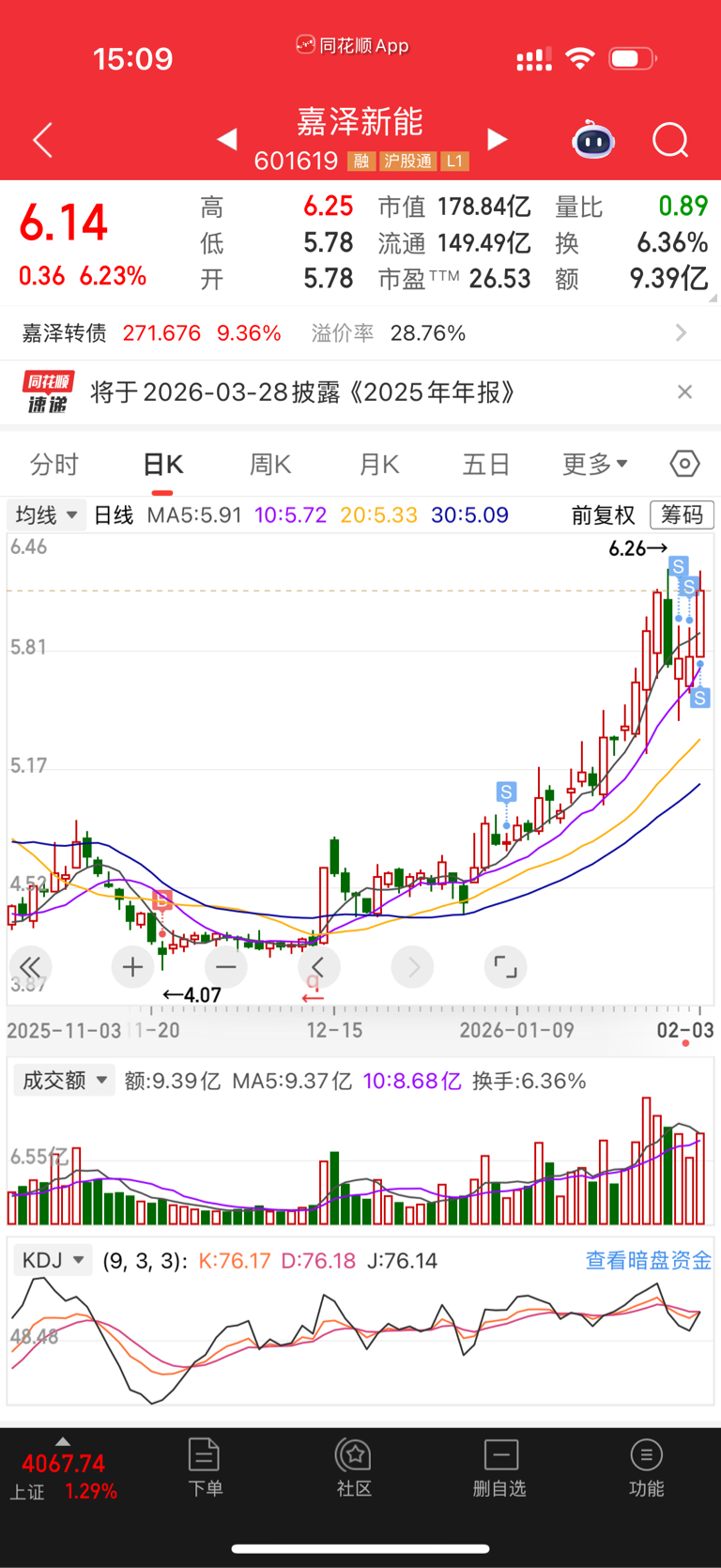Go to next stock with right triangle
721x1568 pixels.
[498, 140]
